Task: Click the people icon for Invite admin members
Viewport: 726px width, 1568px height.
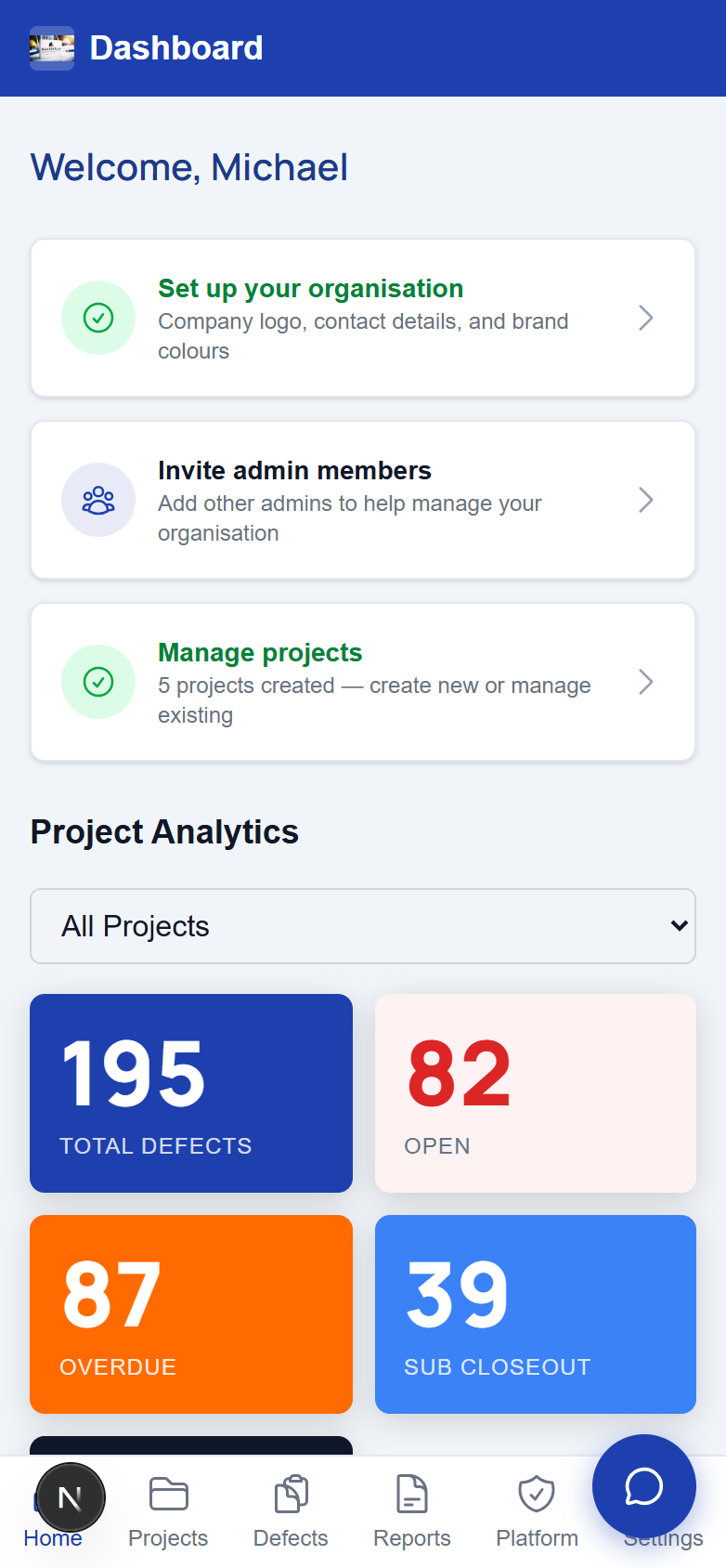Action: tap(98, 500)
